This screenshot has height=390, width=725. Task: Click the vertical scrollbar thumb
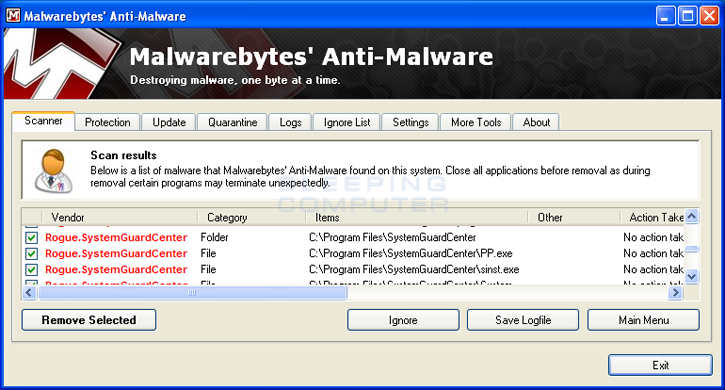coord(692,249)
